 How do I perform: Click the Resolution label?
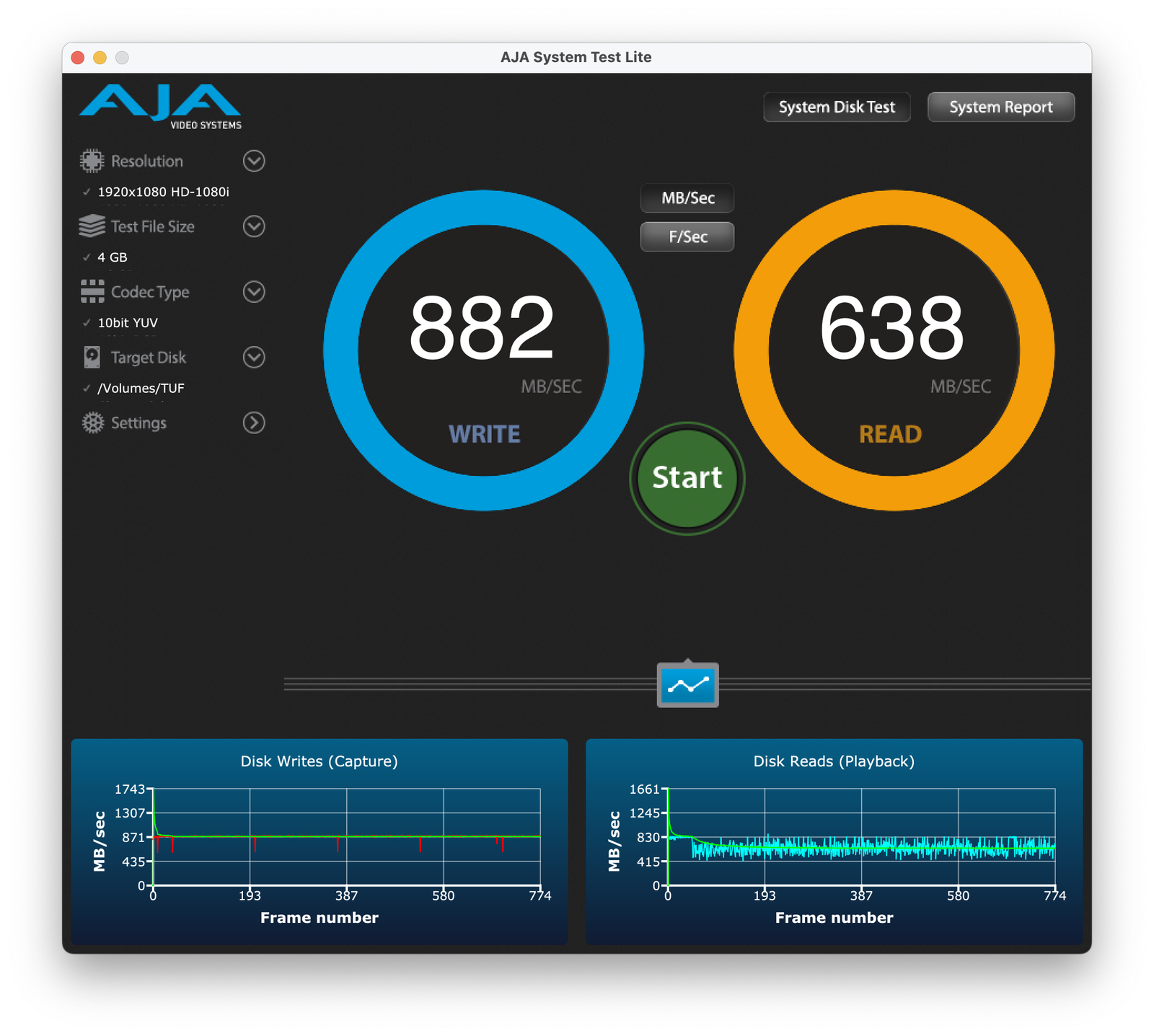click(x=147, y=161)
